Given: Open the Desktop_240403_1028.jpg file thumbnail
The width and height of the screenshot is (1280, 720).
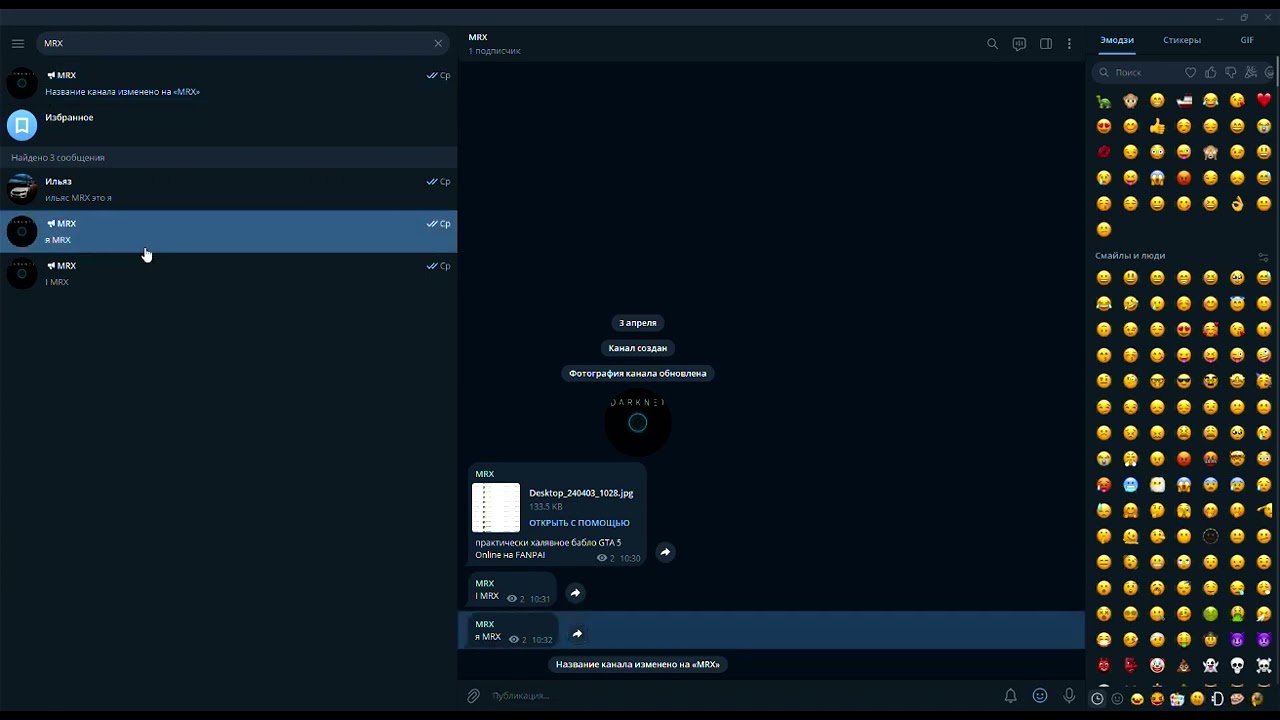Looking at the screenshot, I should 496,508.
